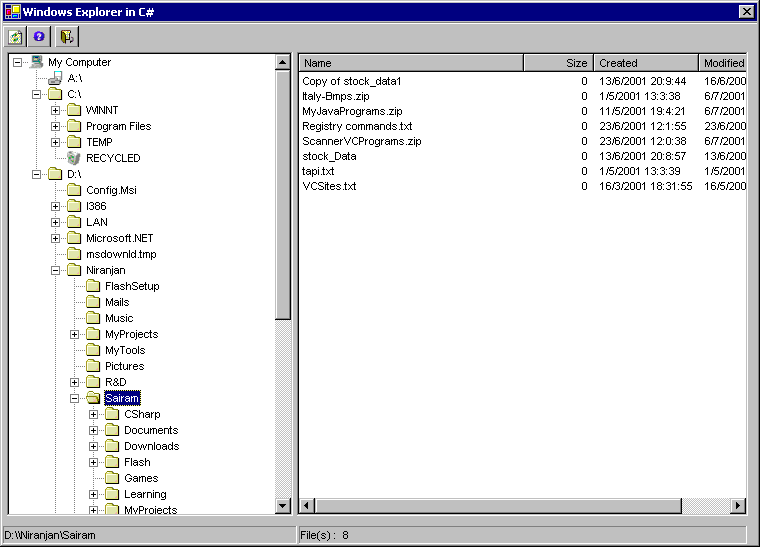Viewport: 760px width, 547px height.
Task: Expand the Microsoft.NET folder node
Action: 55,238
